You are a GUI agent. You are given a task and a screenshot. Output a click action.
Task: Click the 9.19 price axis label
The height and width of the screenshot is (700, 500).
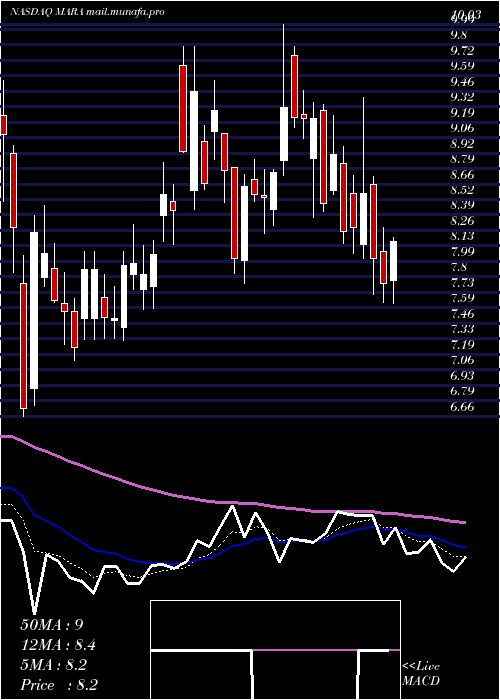[462, 112]
